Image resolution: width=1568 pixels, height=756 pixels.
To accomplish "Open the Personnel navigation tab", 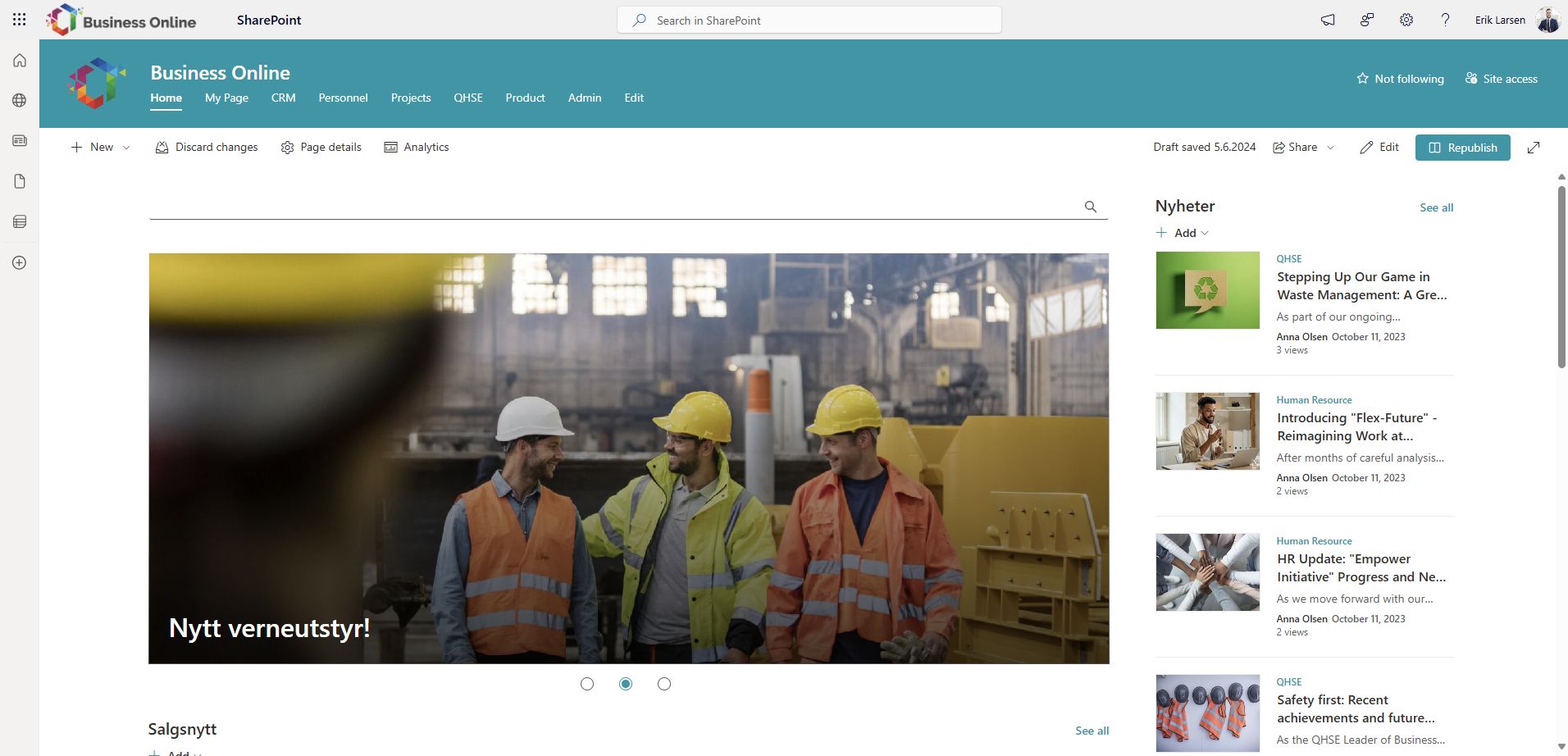I will [x=343, y=98].
